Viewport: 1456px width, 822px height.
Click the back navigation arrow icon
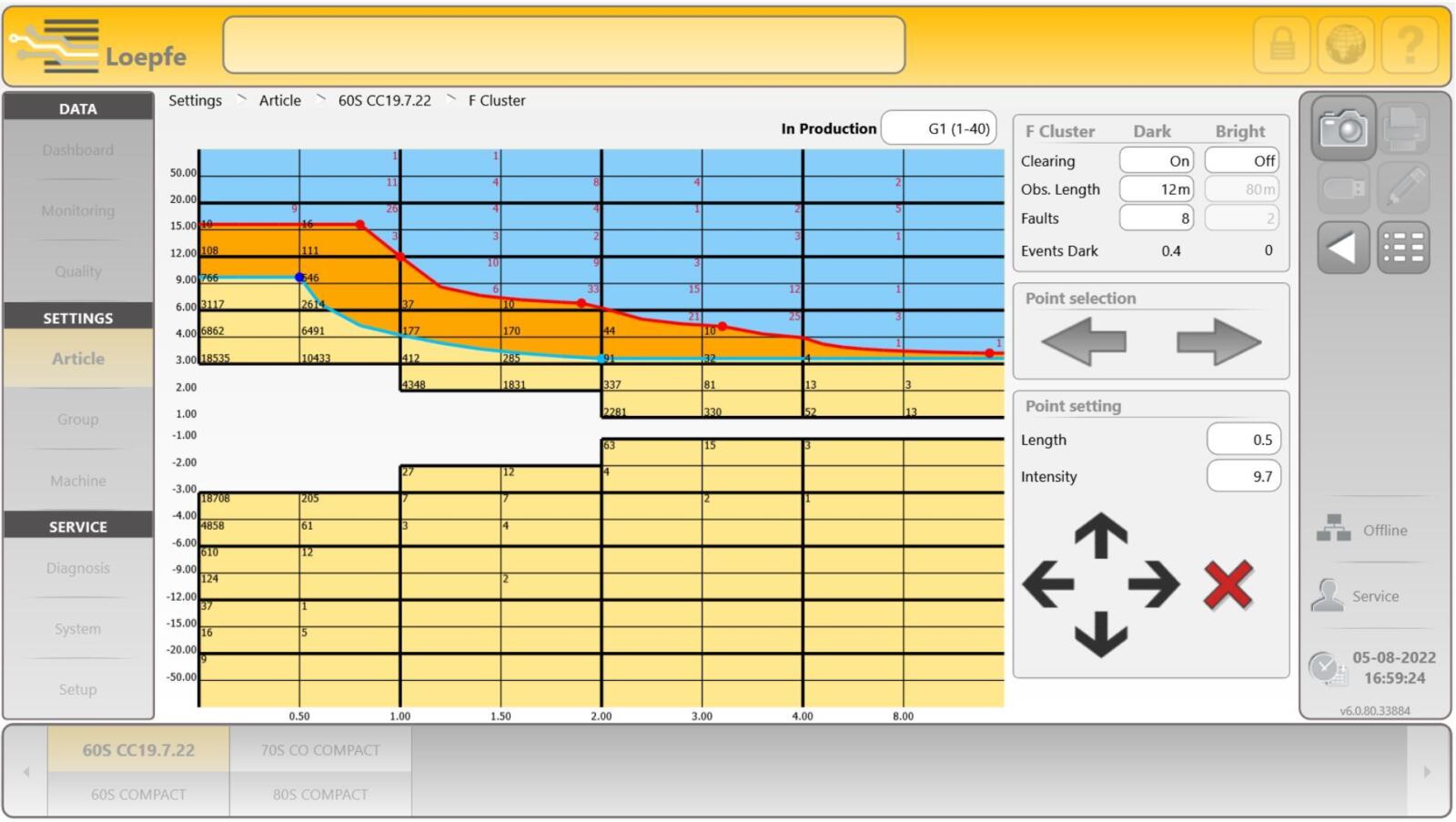(x=1342, y=247)
